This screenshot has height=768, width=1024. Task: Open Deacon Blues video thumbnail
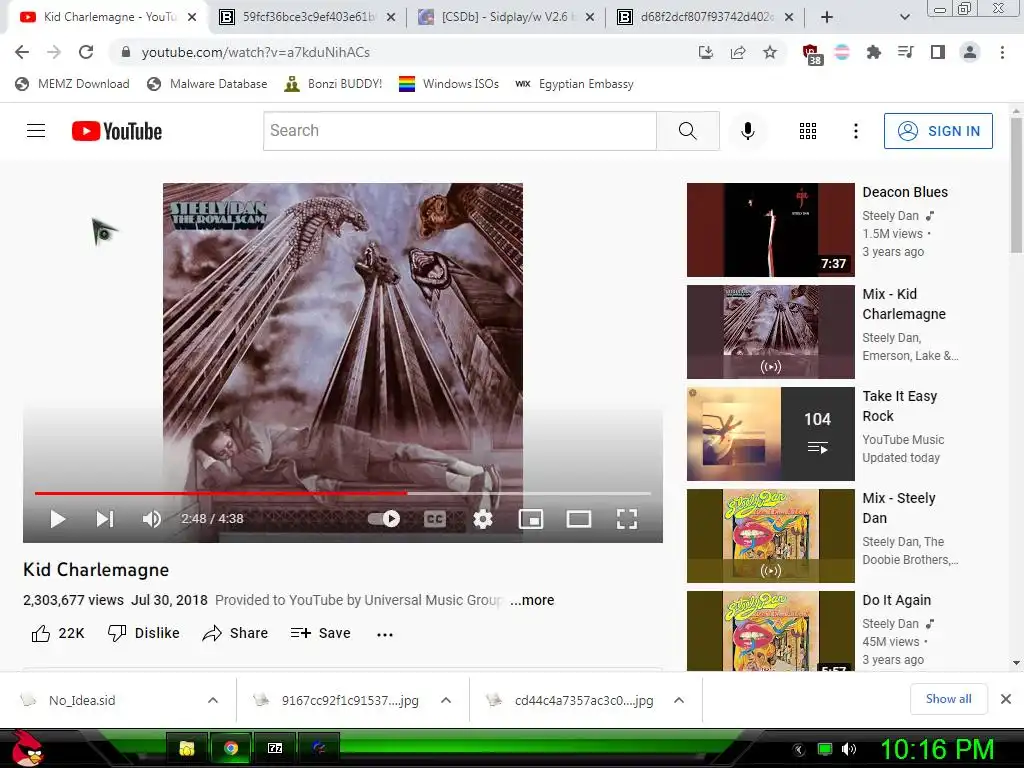[771, 230]
